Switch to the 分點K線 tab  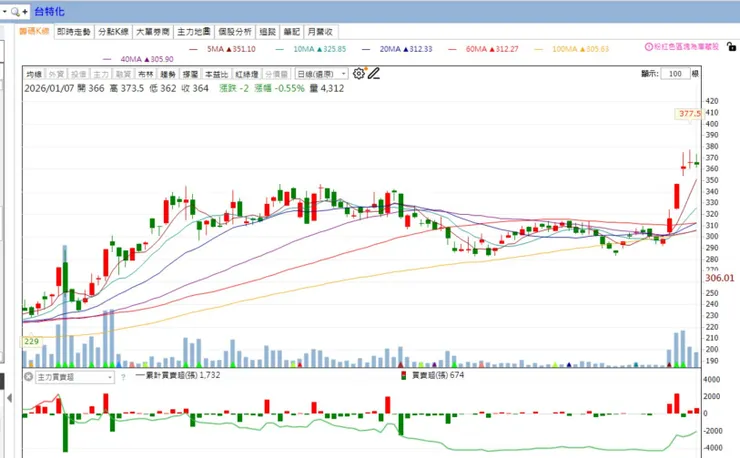pyautogui.click(x=113, y=32)
